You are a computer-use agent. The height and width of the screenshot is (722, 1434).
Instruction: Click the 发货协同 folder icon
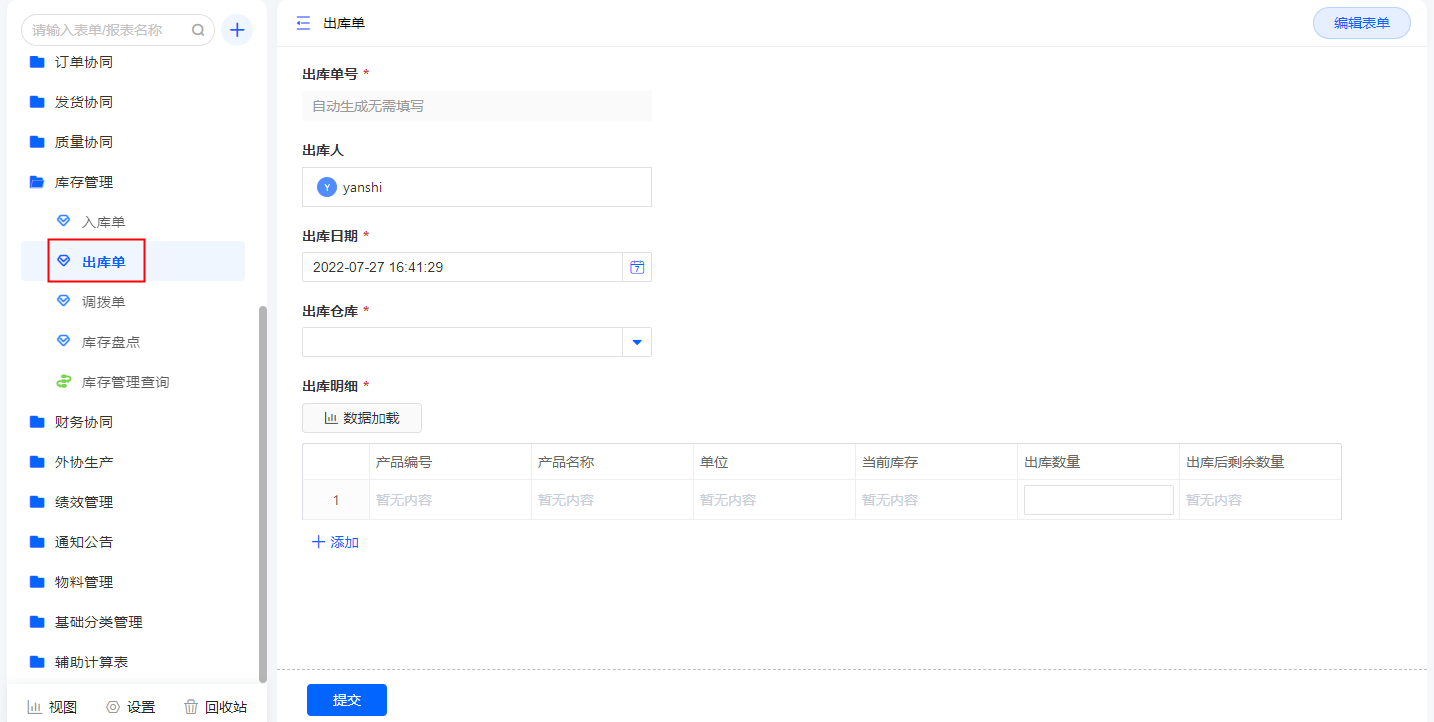tap(37, 102)
